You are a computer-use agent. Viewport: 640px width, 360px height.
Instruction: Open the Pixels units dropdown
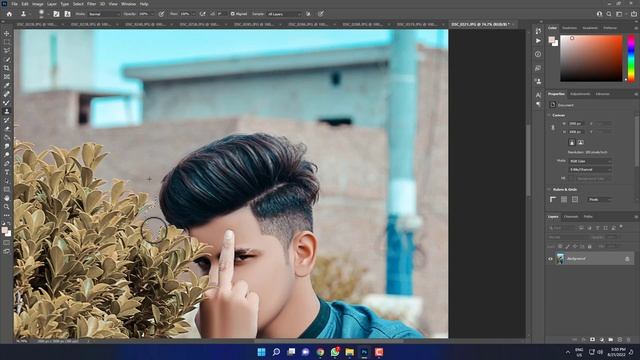599,200
